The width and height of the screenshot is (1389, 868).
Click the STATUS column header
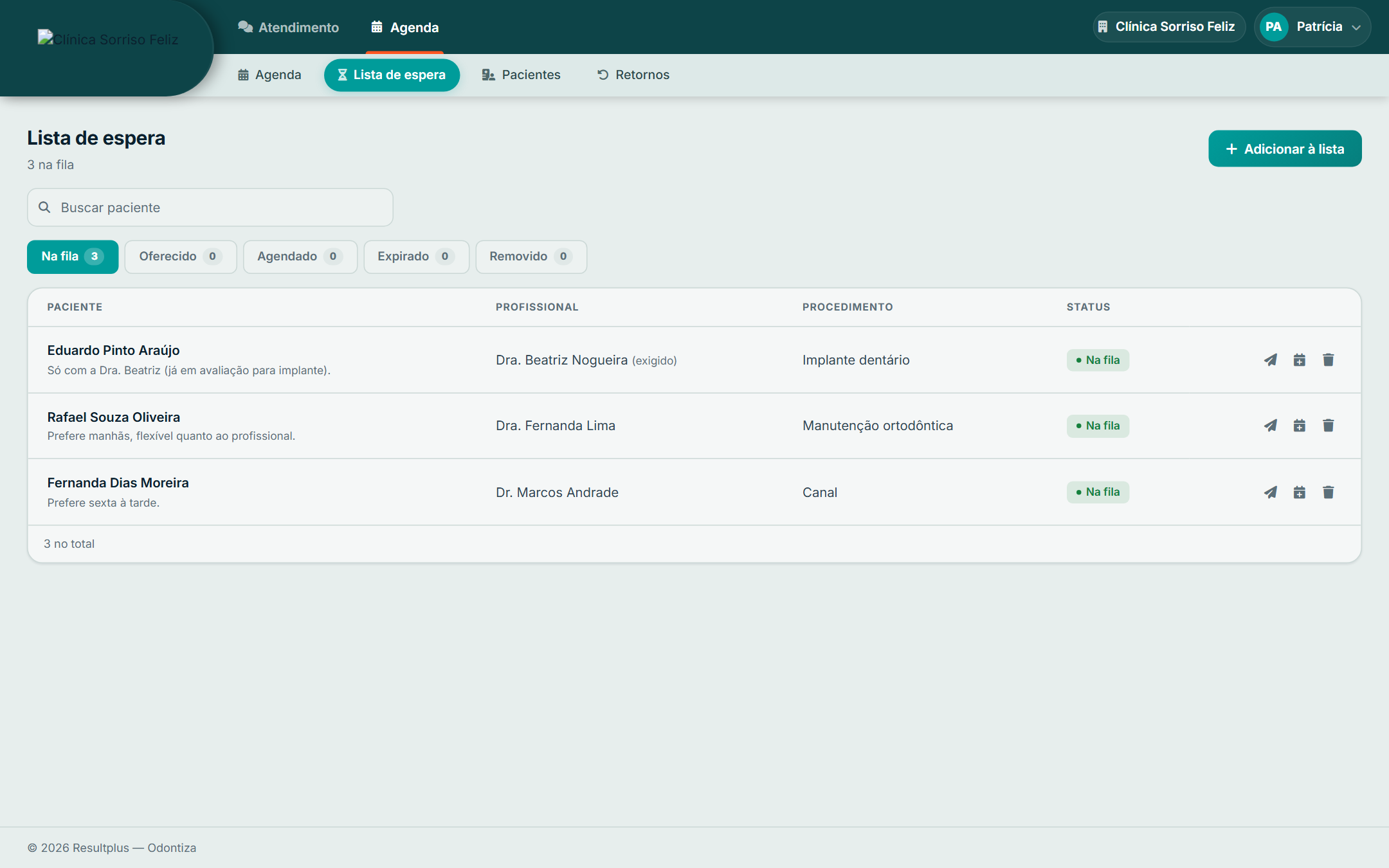[x=1088, y=307]
